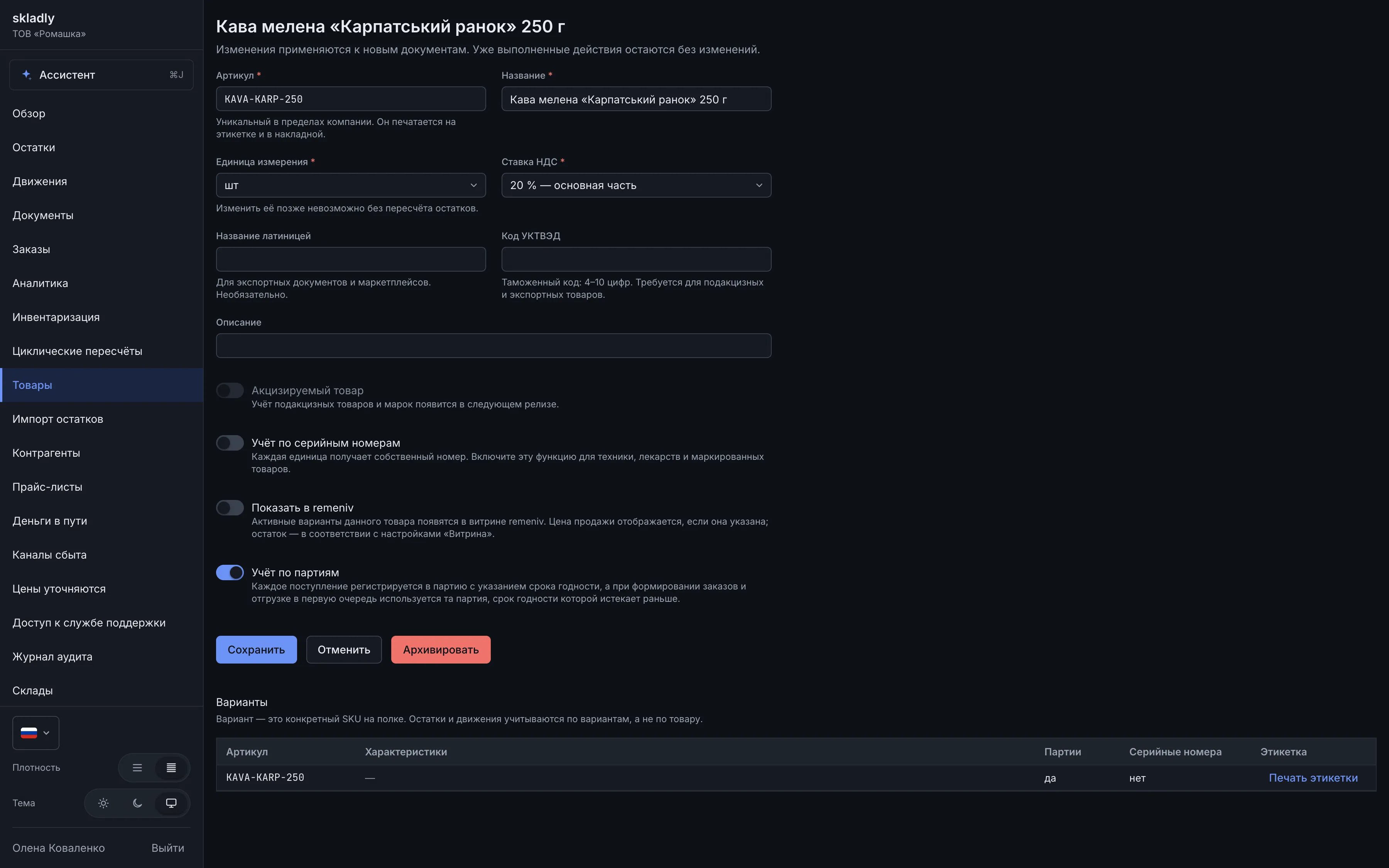This screenshot has height=868, width=1389.
Task: Open the Ассистент sparkle button
Action: click(101, 74)
